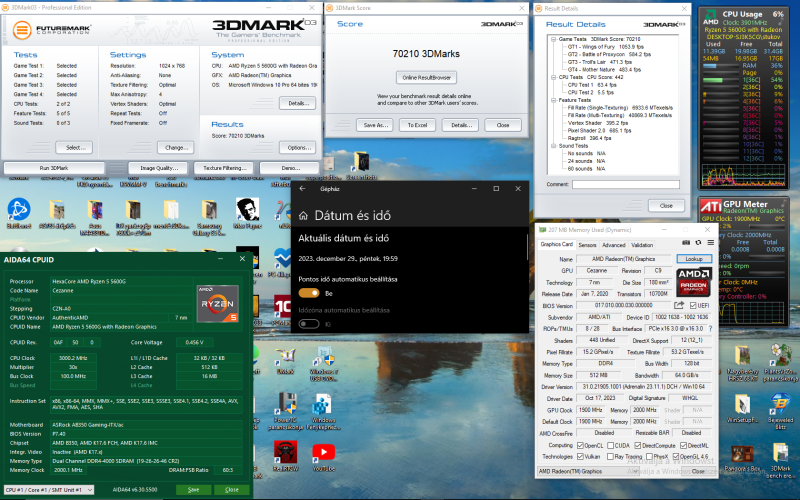Click Lookup button in GPU-Z
Image resolution: width=800 pixels, height=500 pixels.
click(x=694, y=259)
